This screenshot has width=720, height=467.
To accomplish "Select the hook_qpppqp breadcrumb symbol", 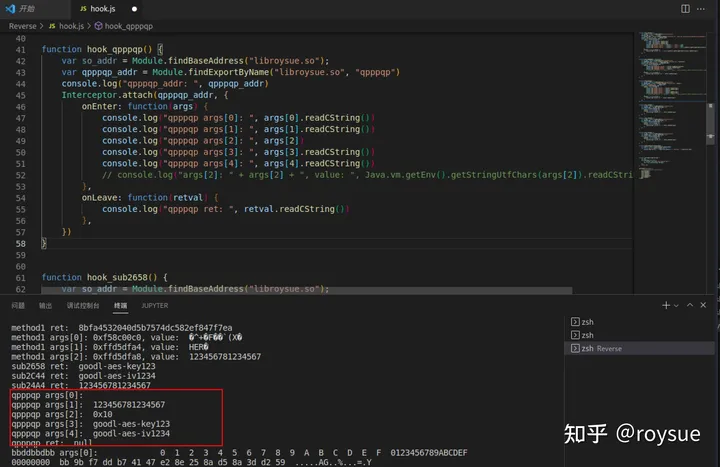I will pyautogui.click(x=129, y=26).
